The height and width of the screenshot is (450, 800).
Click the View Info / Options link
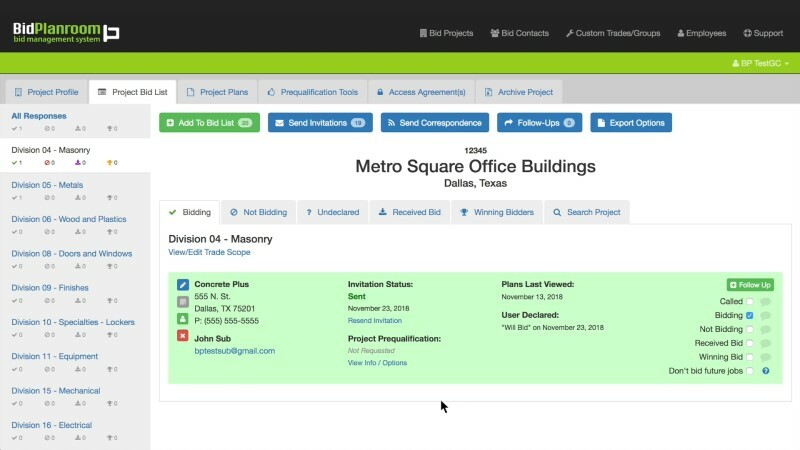tap(377, 363)
